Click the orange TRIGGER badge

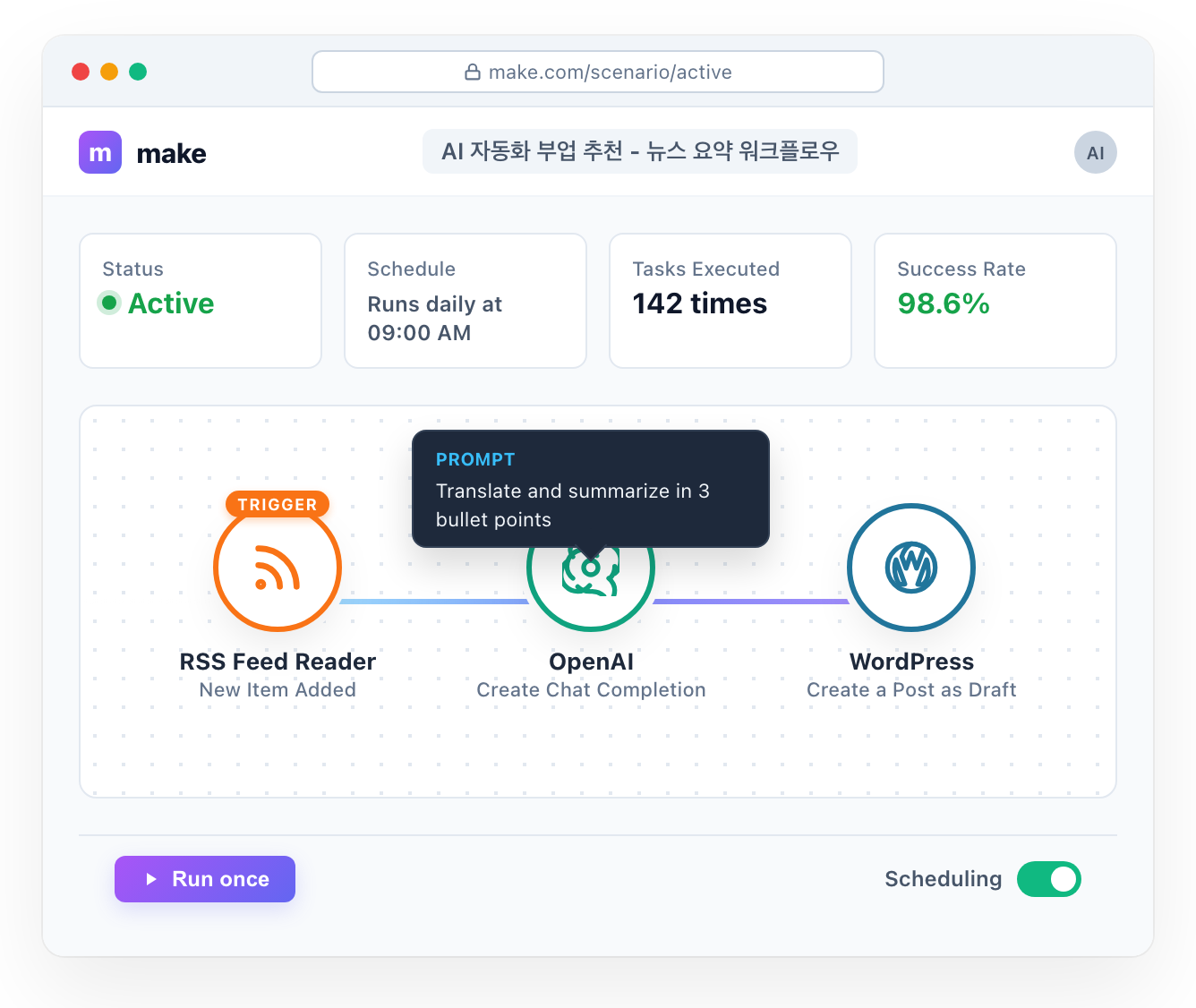(278, 504)
